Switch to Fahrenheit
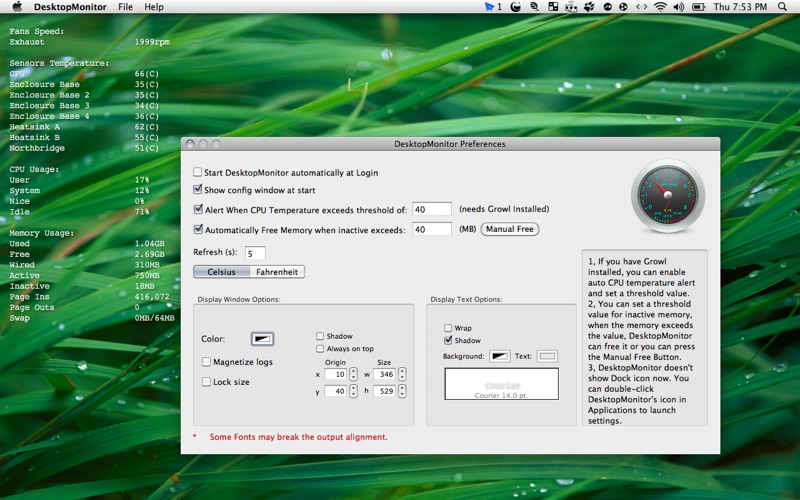This screenshot has width=800, height=500. pos(277,272)
